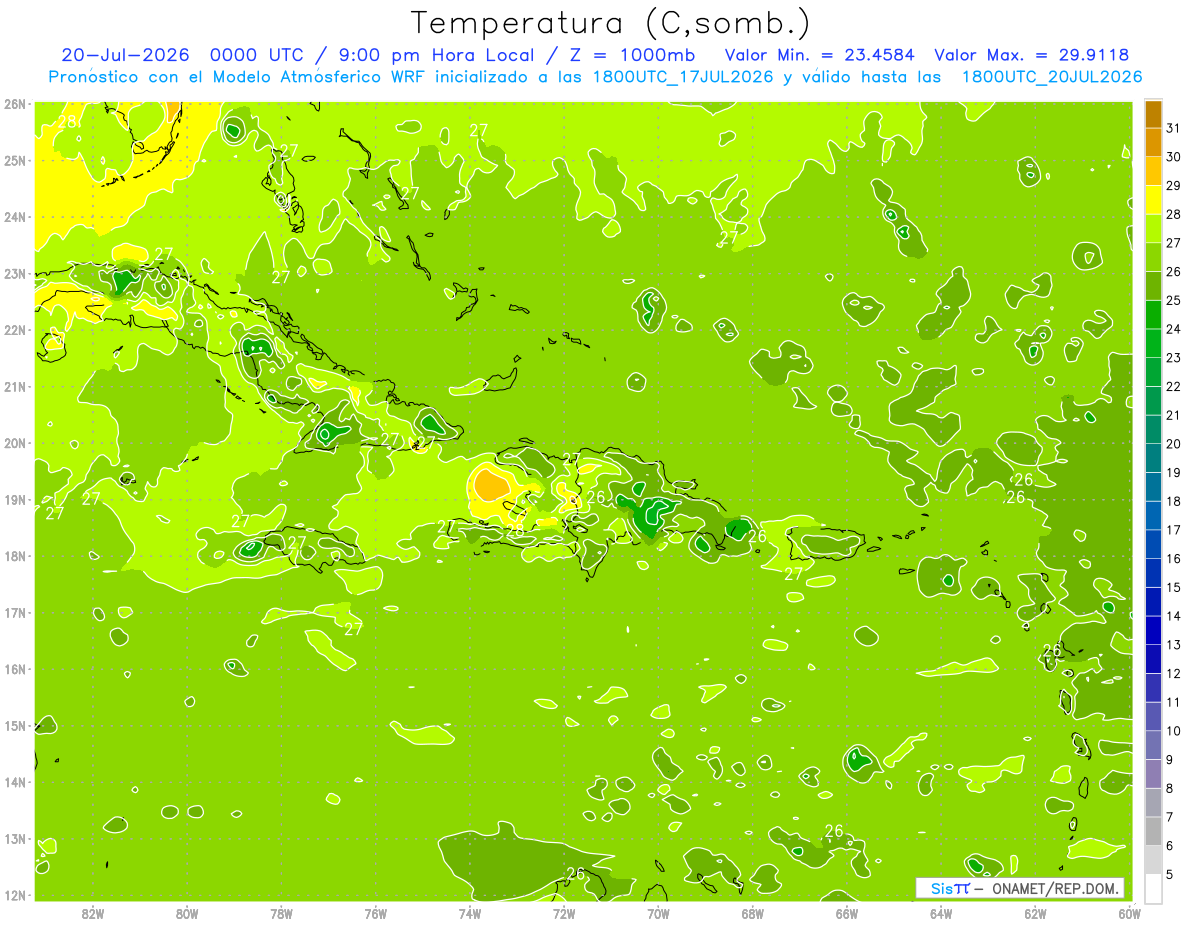Click the 60W longitude axis label
This screenshot has height=927, width=1200.
click(x=1129, y=913)
